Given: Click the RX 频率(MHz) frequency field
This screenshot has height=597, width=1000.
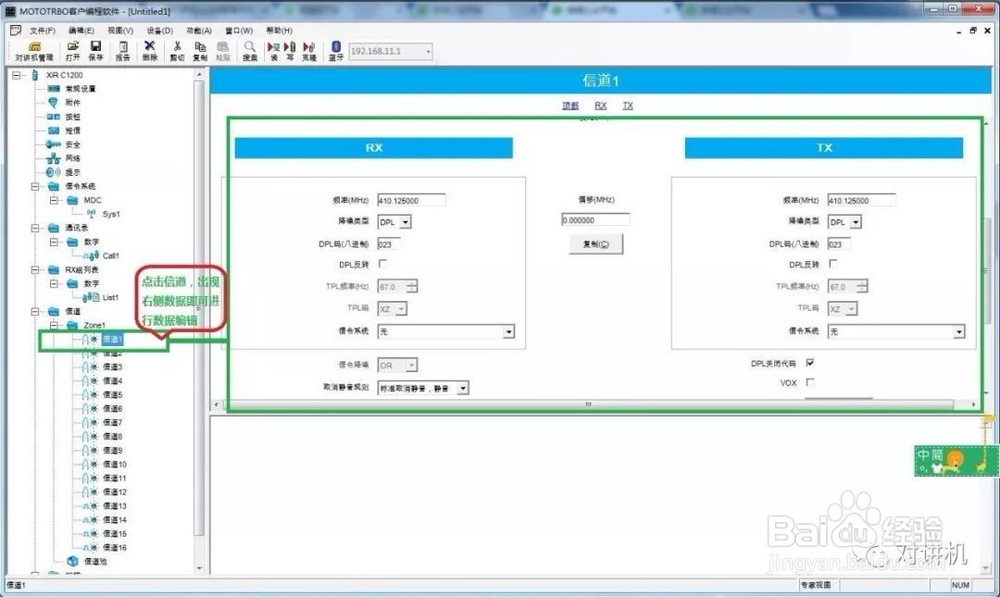Looking at the screenshot, I should [x=411, y=200].
